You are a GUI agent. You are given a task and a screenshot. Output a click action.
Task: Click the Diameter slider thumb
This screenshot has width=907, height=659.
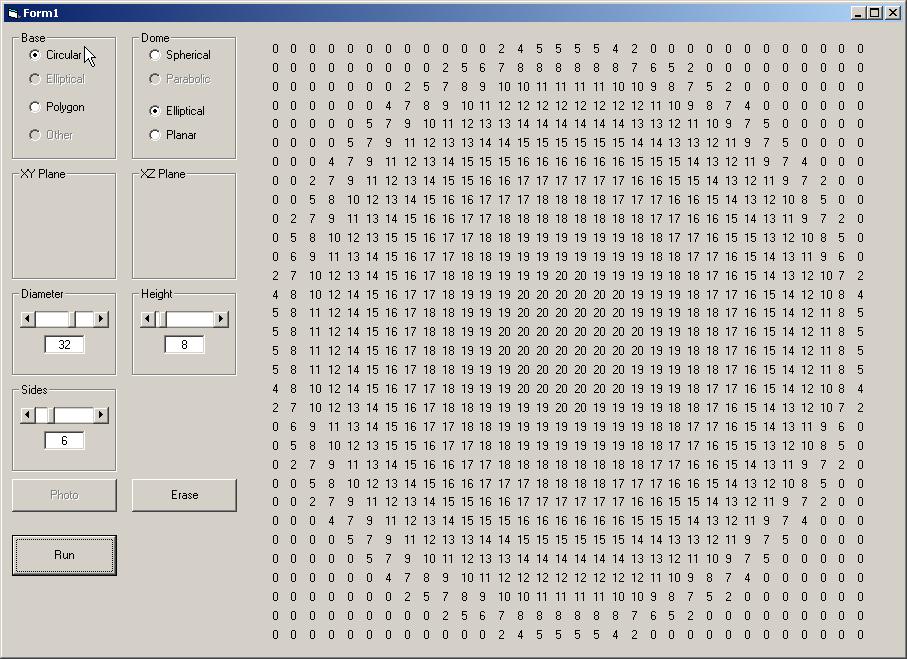pyautogui.click(x=72, y=319)
